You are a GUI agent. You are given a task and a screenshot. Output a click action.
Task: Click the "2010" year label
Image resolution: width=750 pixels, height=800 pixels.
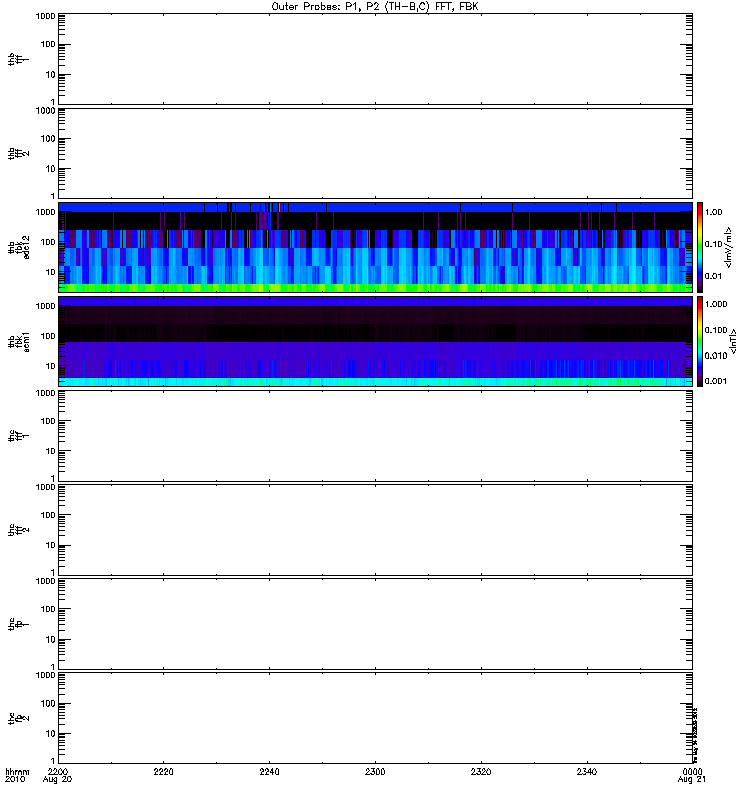coord(15,780)
